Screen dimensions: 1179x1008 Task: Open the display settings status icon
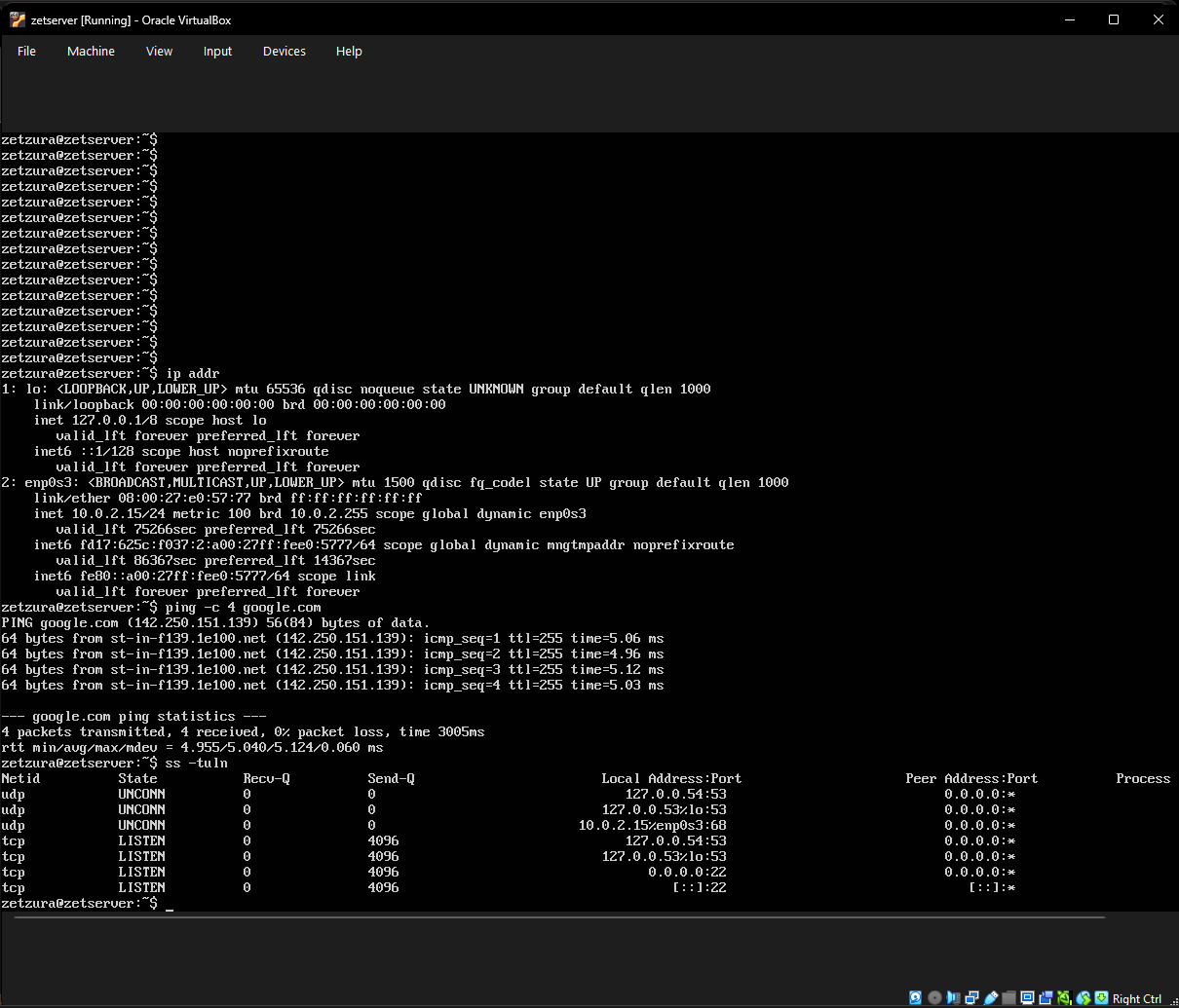1027,998
